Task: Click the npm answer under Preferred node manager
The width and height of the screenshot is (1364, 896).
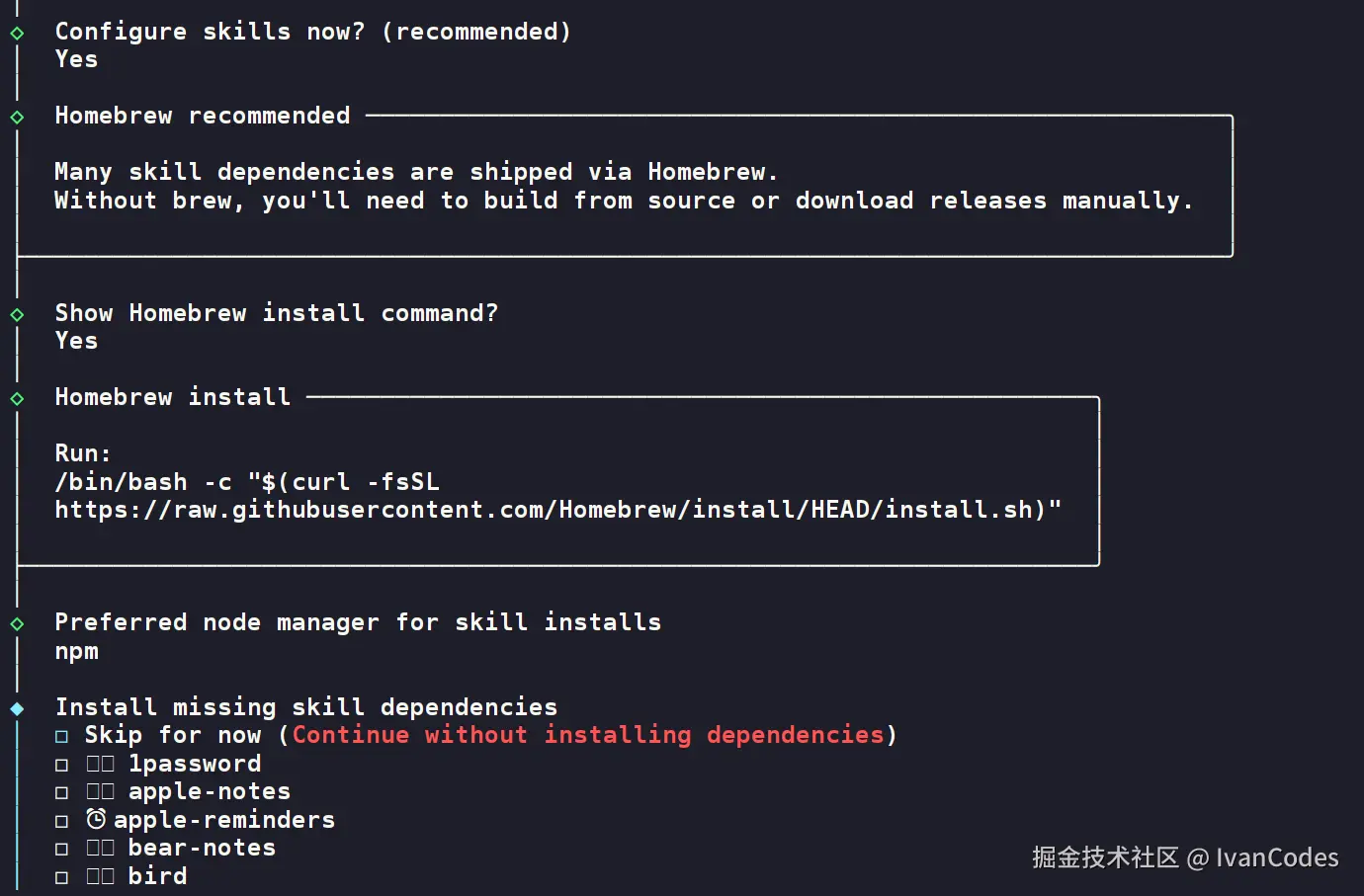Action: click(77, 652)
